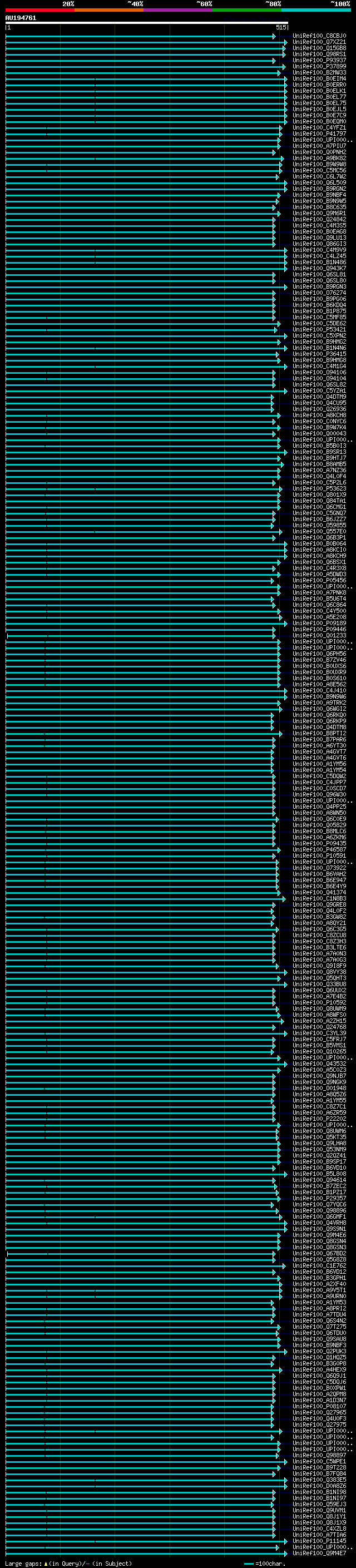The height and width of the screenshot is (1568, 356).
Task: Select label UniRef100_B7FQ84
Action: point(319,1474)
